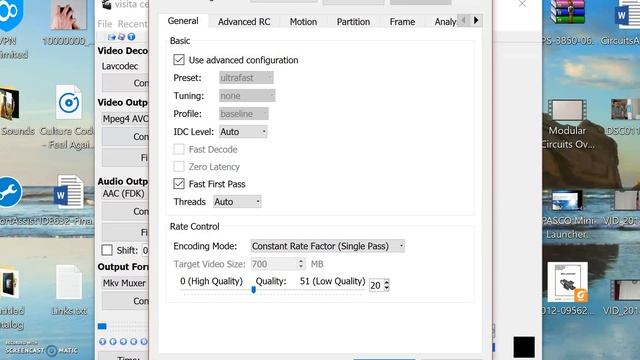
Task: Switch to the Advanced RC tab
Action: (x=244, y=22)
